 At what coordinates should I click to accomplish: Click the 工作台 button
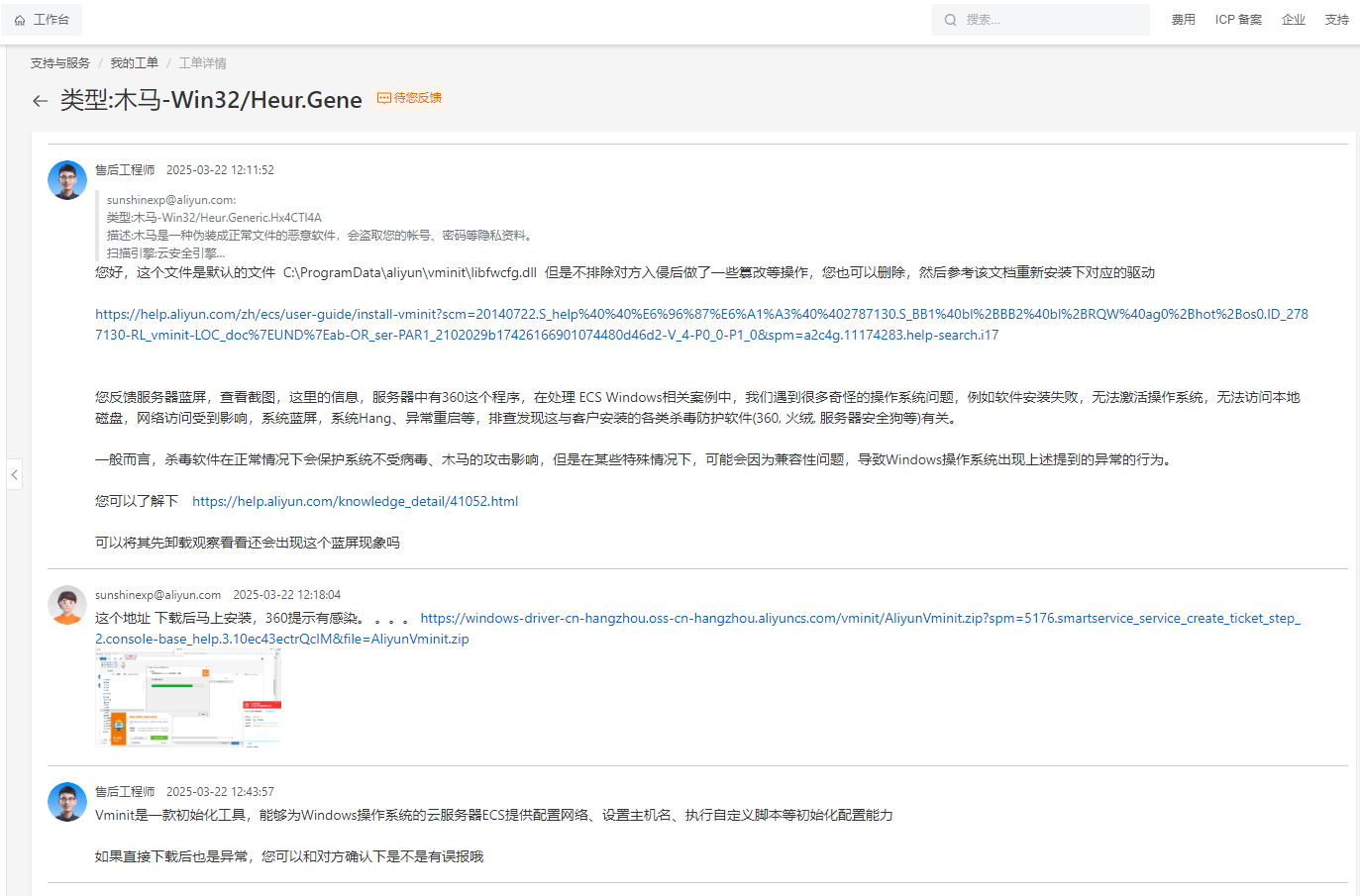click(x=42, y=20)
